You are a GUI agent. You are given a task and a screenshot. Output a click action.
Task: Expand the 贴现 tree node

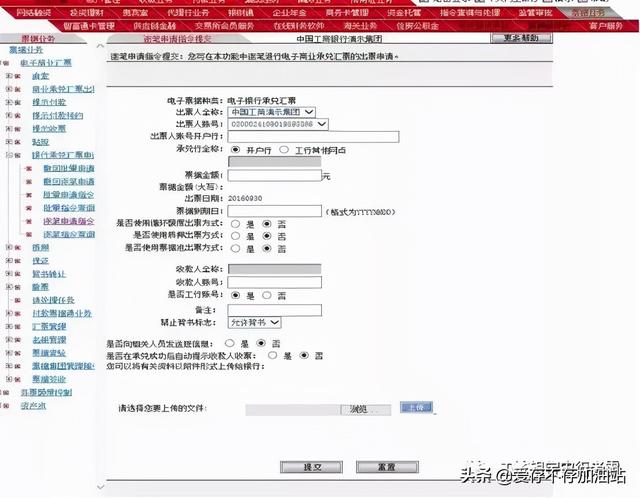pos(9,142)
